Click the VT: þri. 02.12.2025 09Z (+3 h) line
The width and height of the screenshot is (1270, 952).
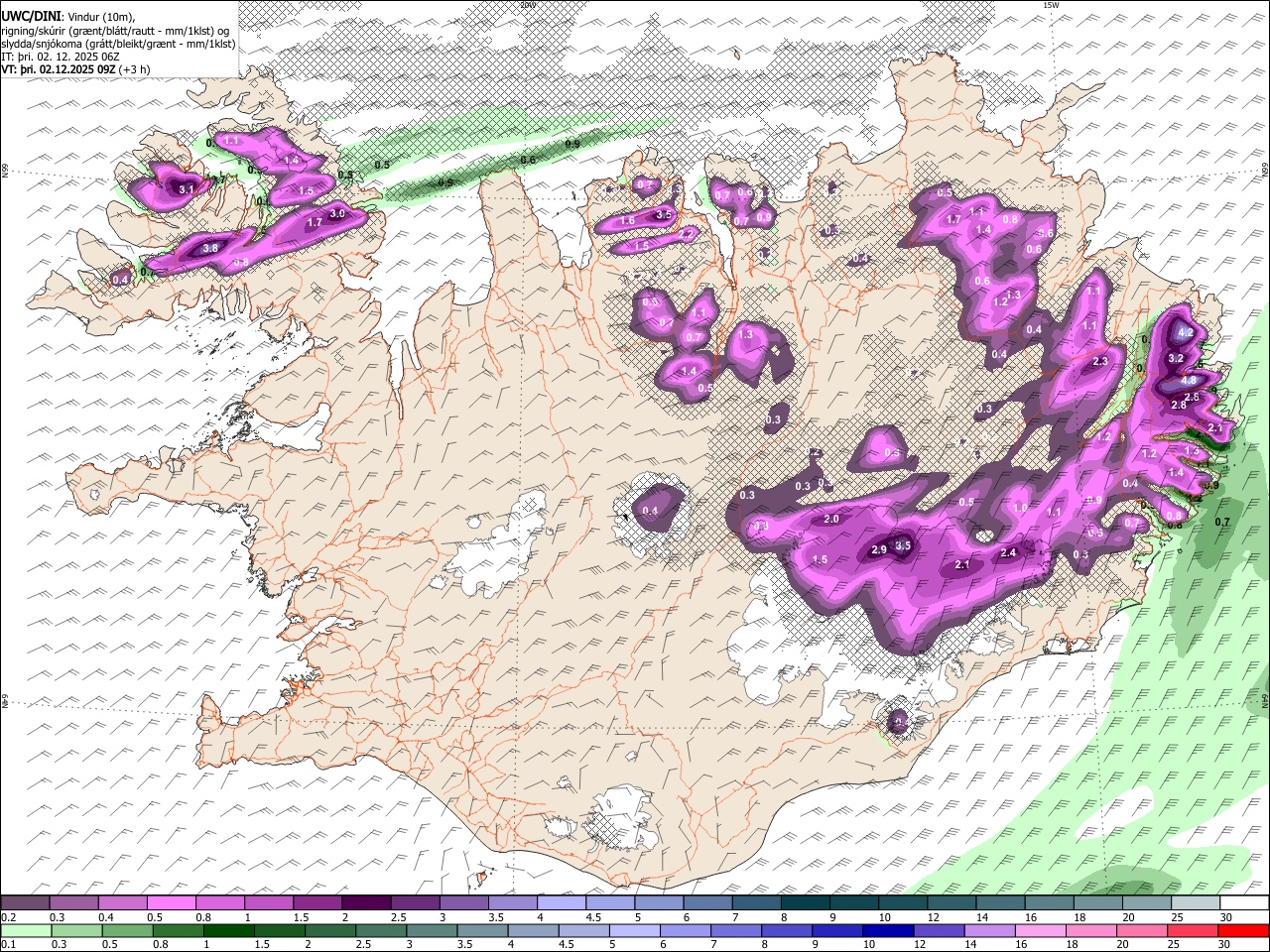[x=76, y=69]
